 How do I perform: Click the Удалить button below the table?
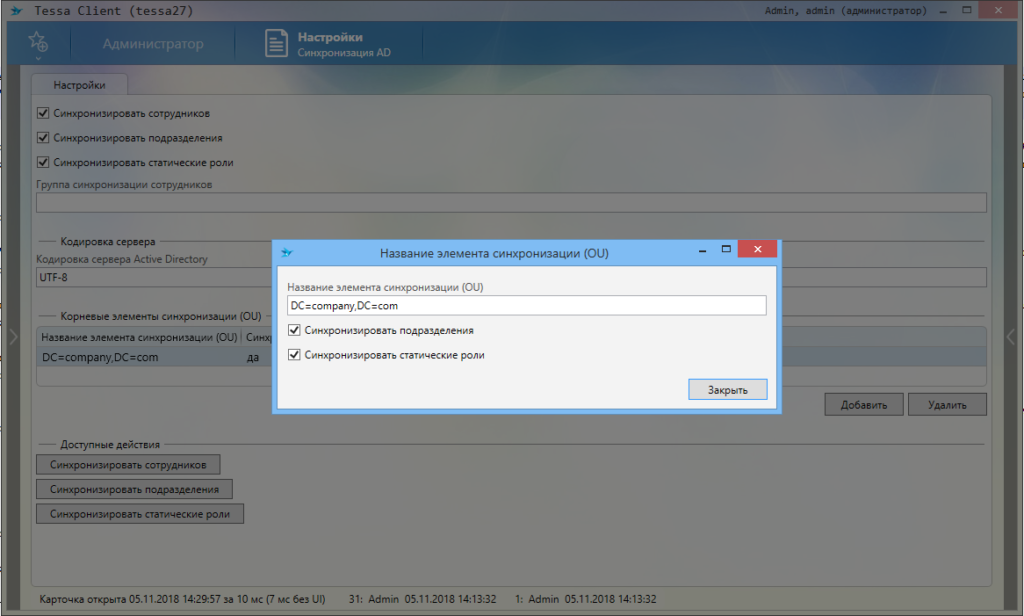[946, 405]
